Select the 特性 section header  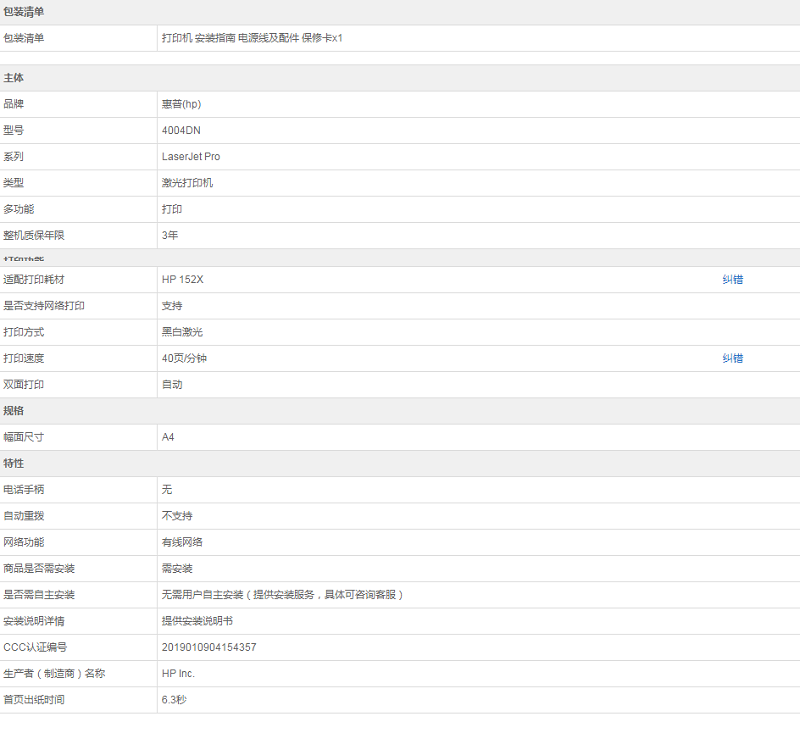13,463
